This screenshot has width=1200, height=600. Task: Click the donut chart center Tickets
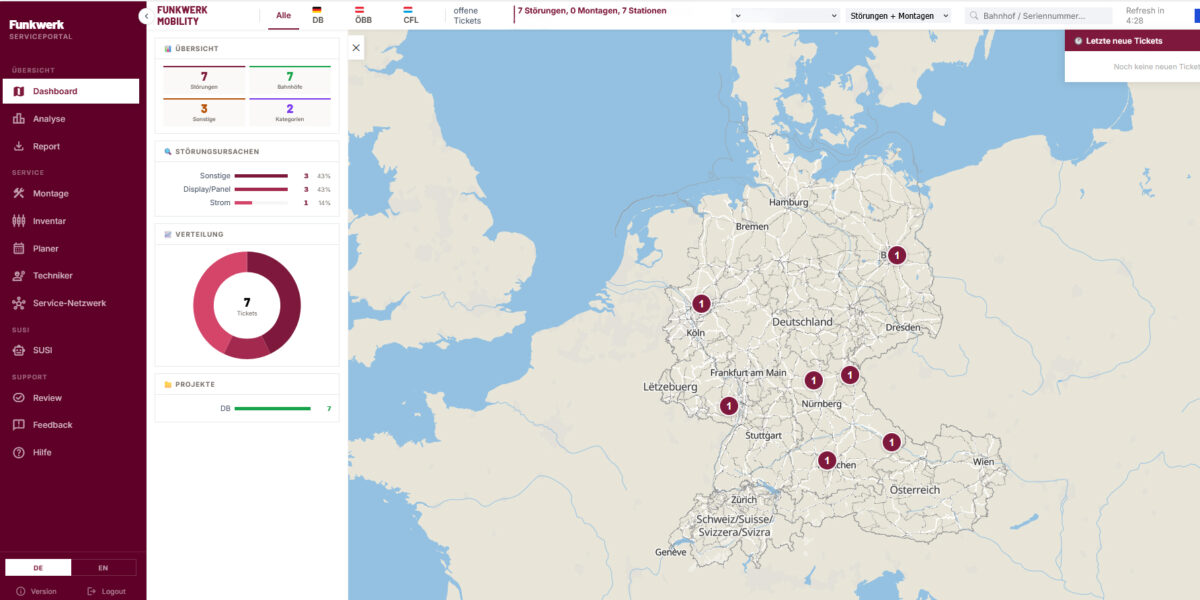click(x=247, y=306)
